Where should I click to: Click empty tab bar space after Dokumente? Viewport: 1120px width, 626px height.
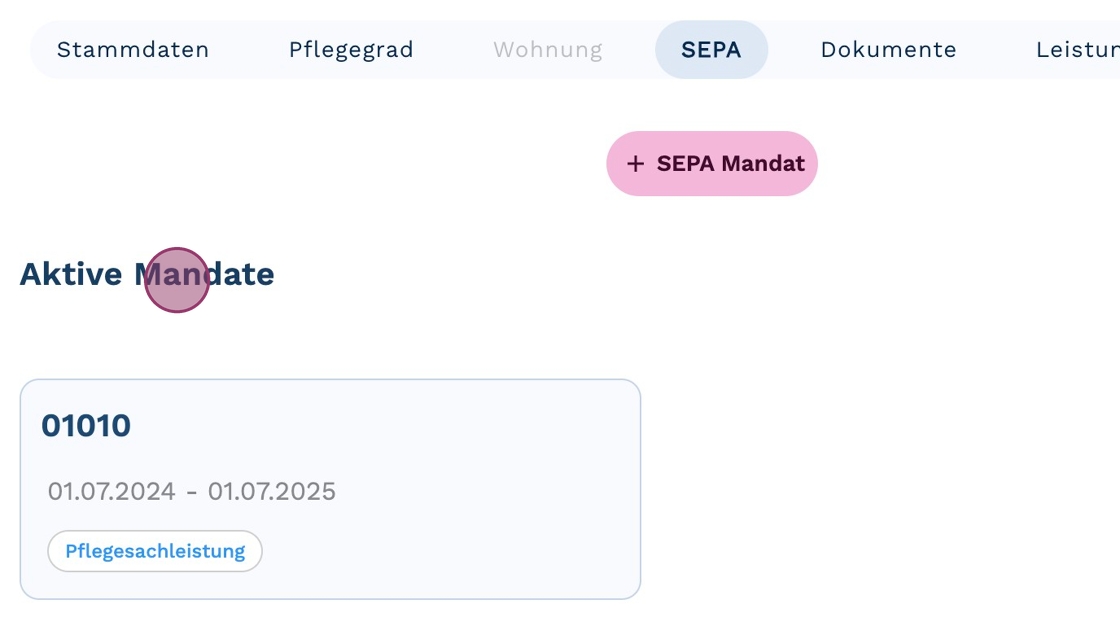tap(995, 49)
